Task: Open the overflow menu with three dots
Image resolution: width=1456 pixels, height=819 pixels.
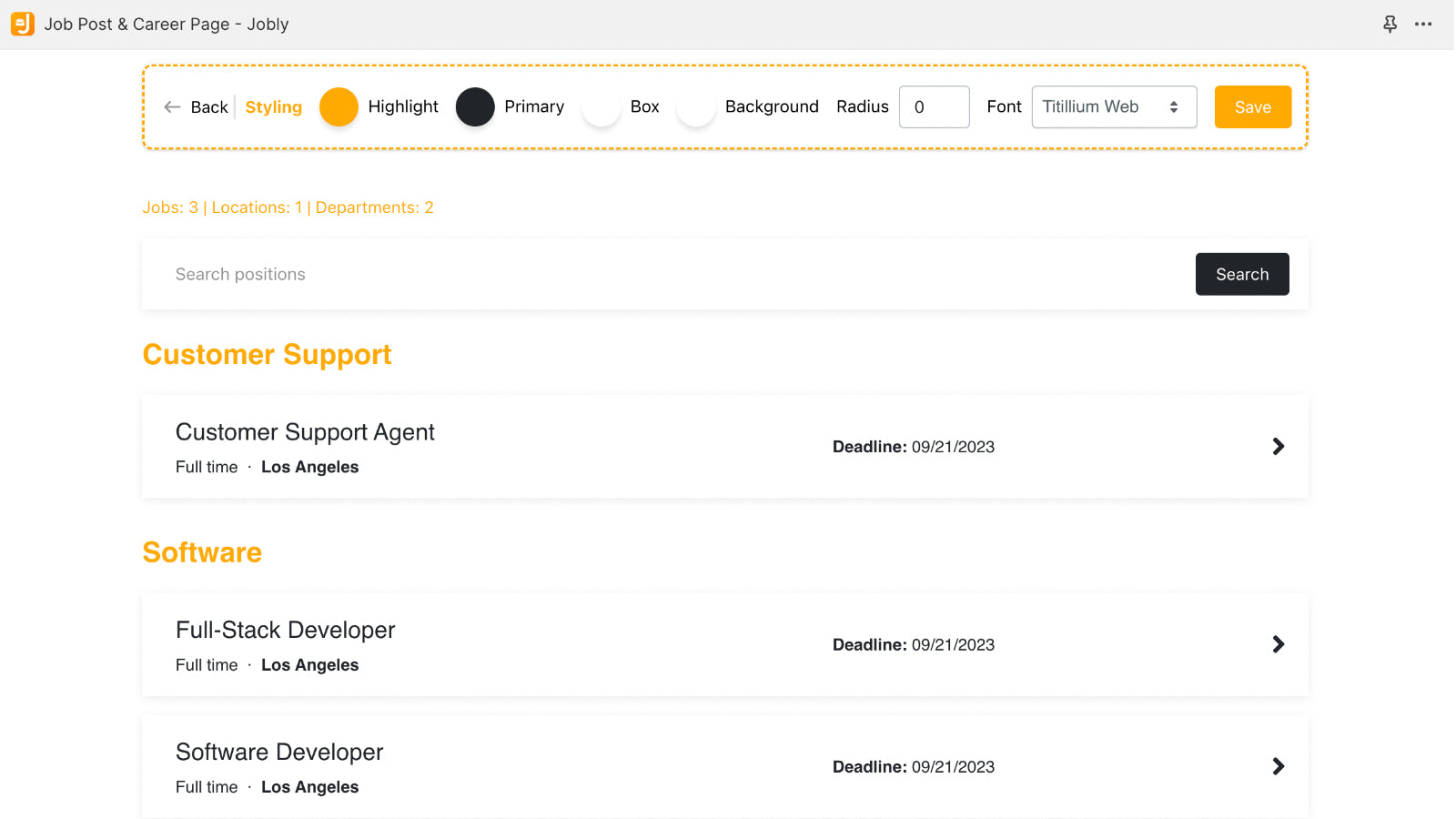Action: [1422, 24]
